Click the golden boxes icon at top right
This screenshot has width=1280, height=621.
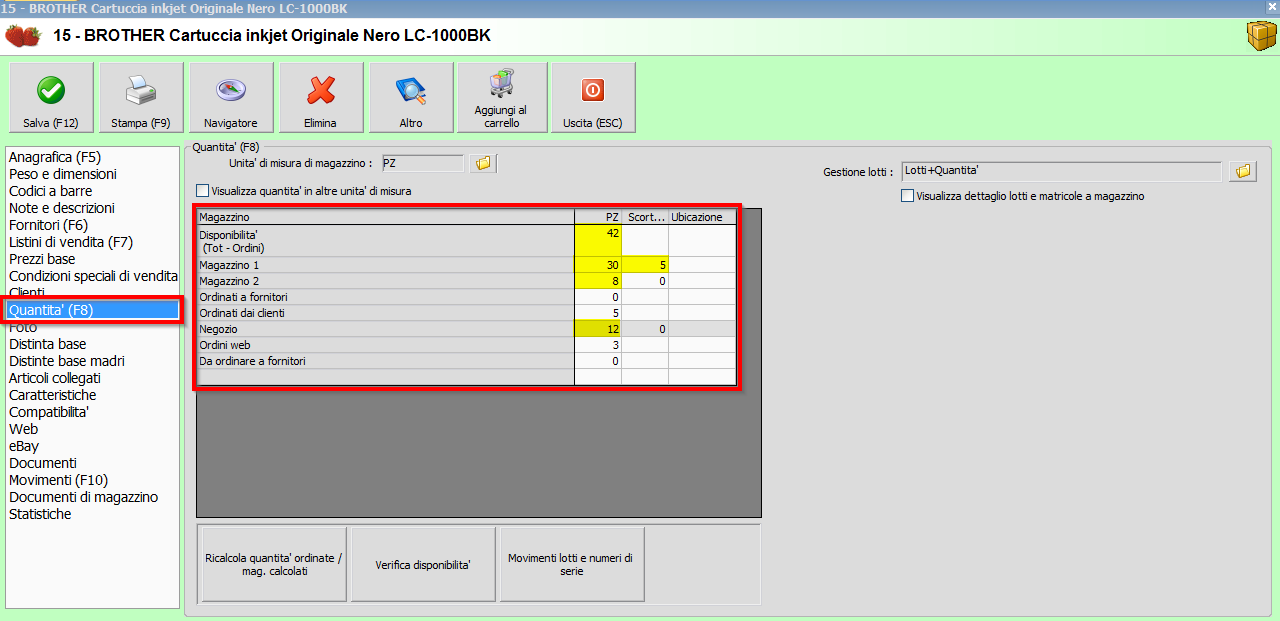pyautogui.click(x=1260, y=36)
